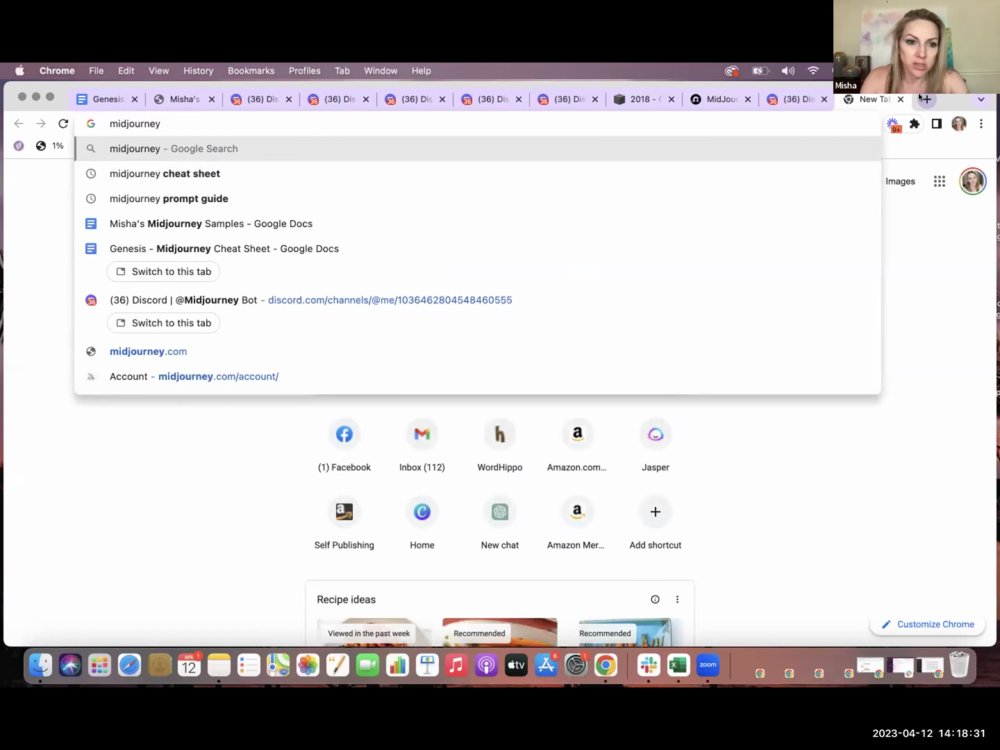Open the Bookmarks menu

(x=251, y=71)
